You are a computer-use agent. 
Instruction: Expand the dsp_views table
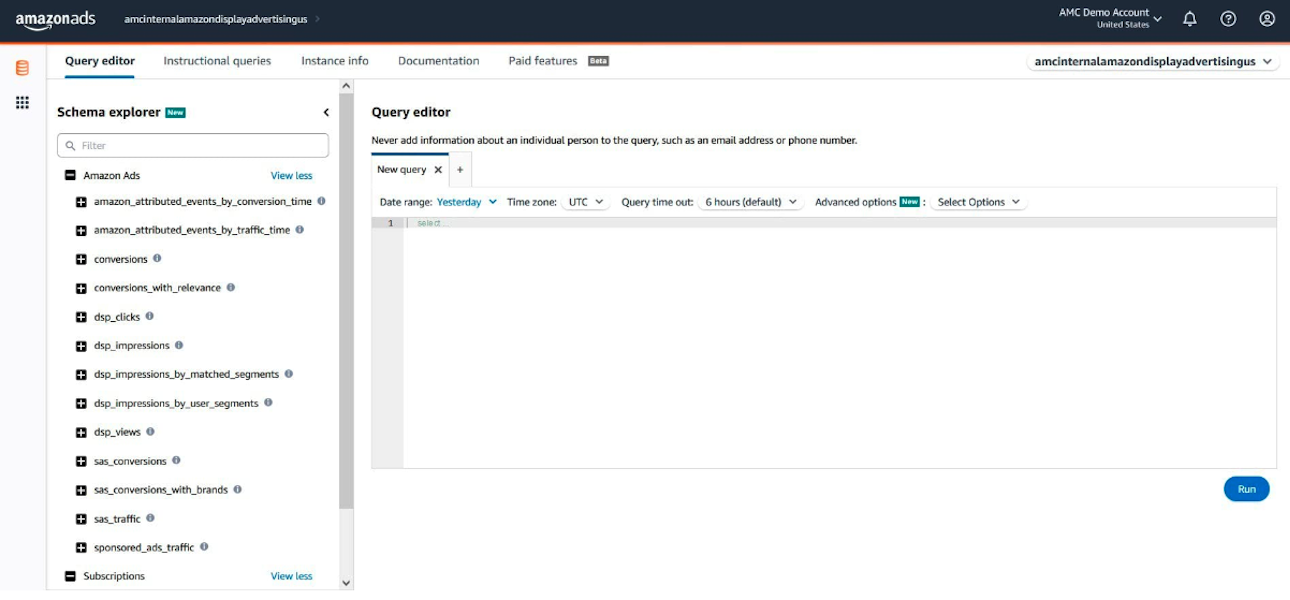point(81,433)
